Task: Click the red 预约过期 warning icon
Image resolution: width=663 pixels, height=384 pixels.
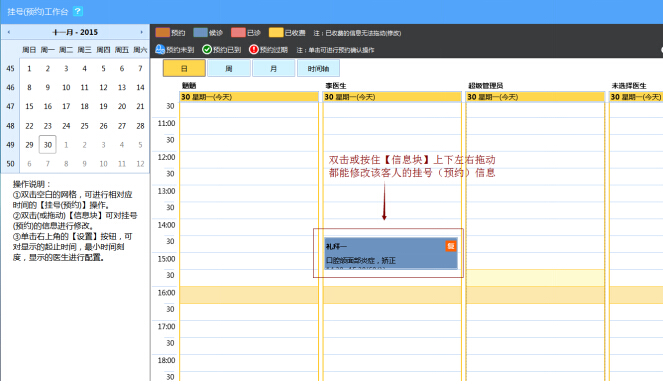Action: click(x=253, y=49)
